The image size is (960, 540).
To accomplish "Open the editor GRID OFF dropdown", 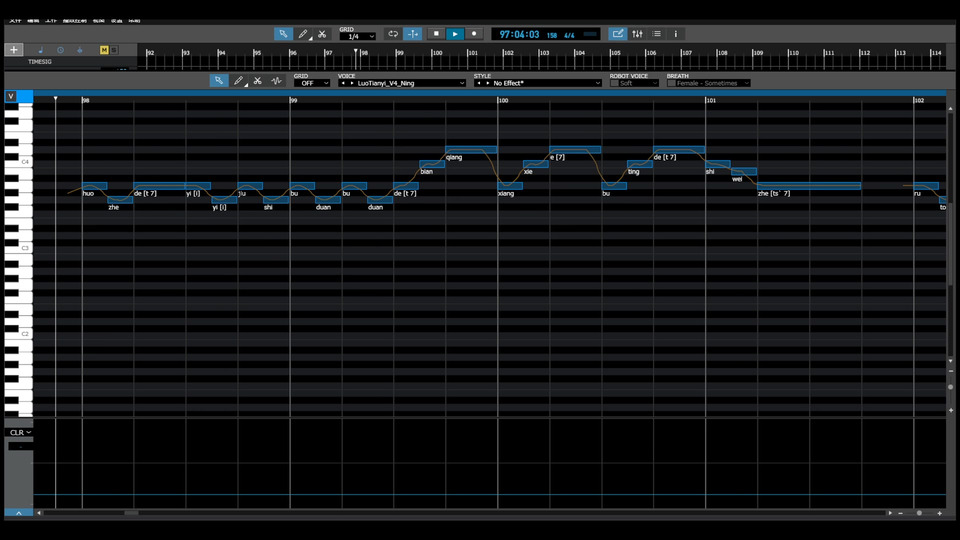I will point(312,83).
